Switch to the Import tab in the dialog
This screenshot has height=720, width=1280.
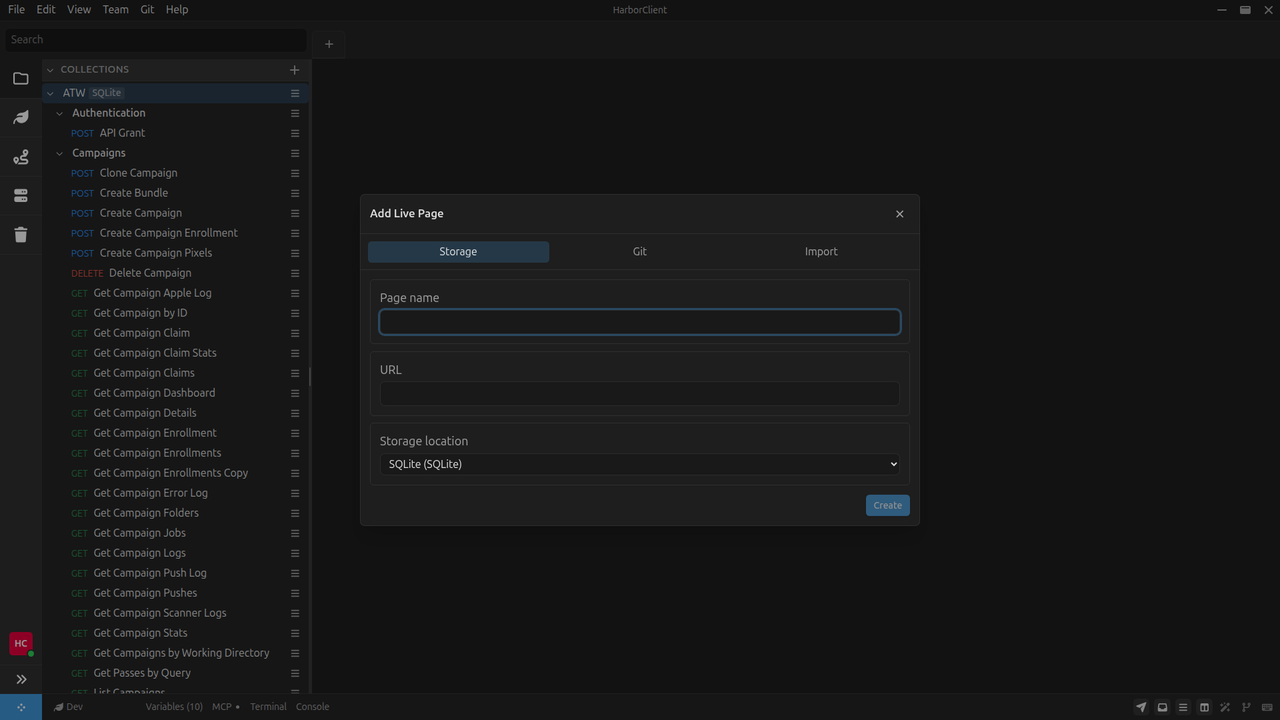click(x=821, y=252)
